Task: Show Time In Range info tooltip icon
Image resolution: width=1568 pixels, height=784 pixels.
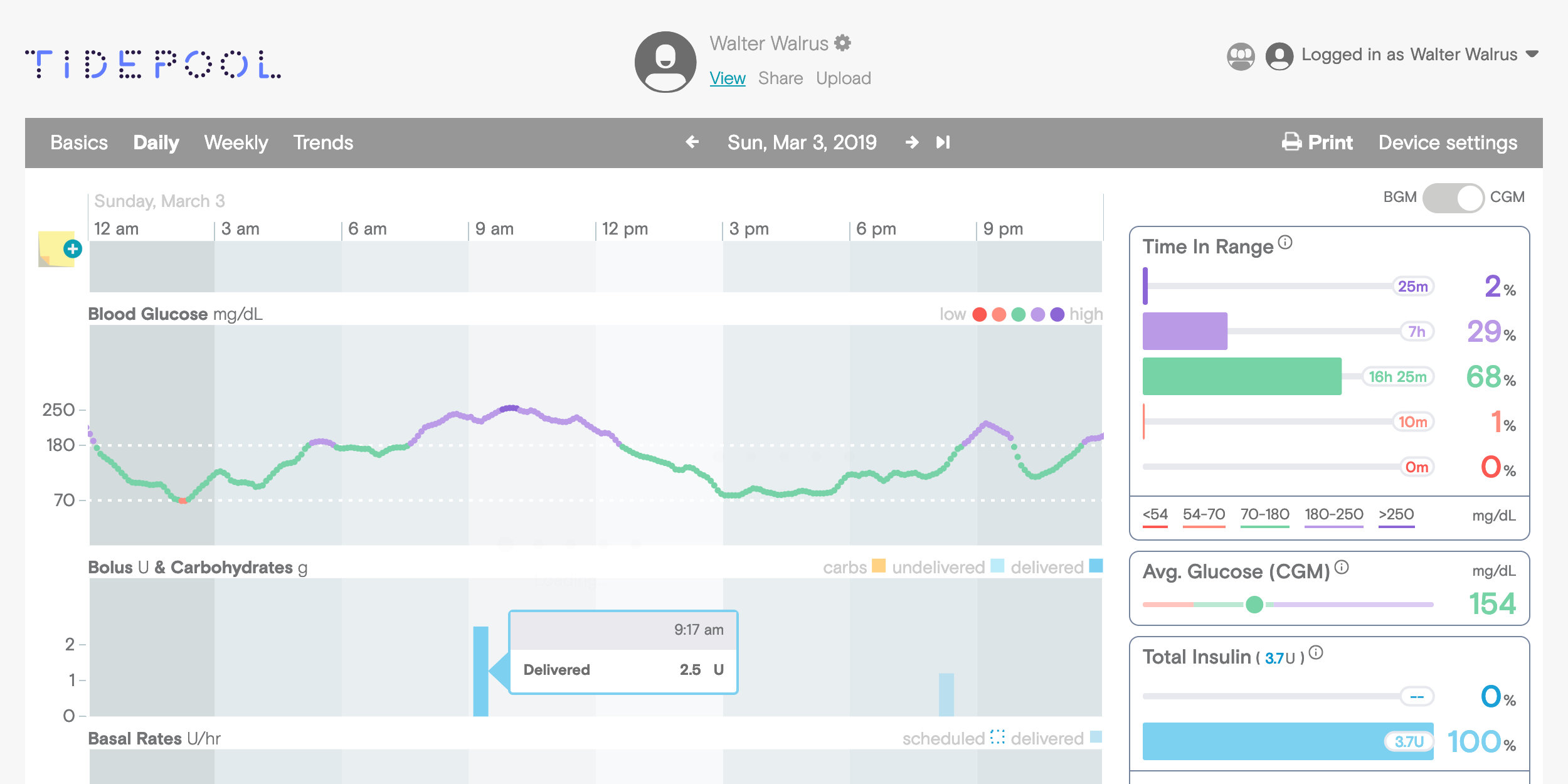Action: [1285, 242]
